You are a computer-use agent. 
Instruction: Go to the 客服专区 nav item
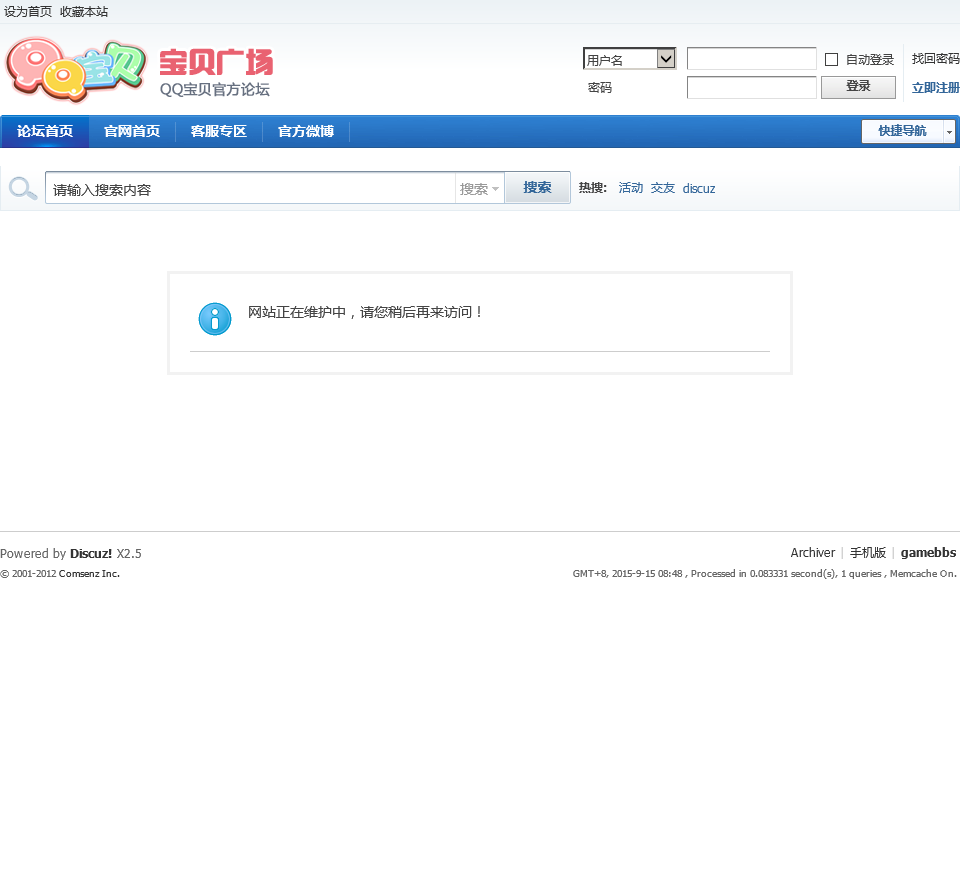[x=219, y=131]
